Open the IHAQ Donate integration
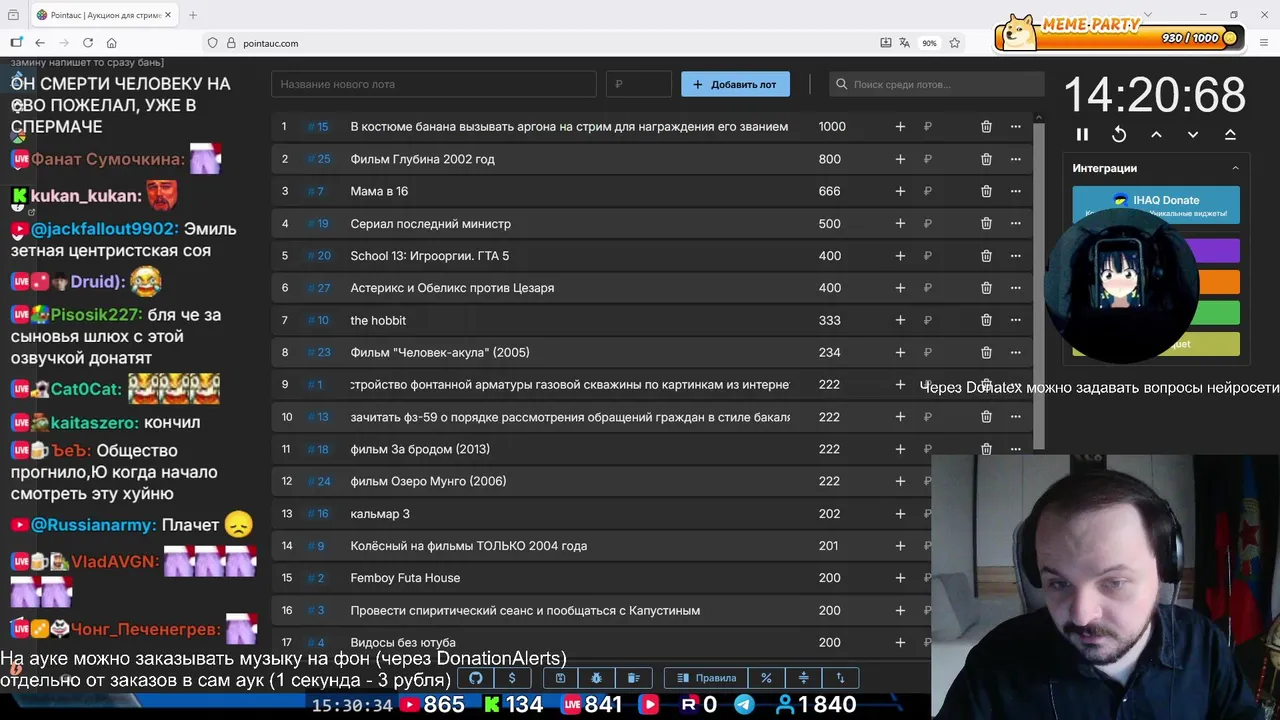The image size is (1280, 720). pyautogui.click(x=1156, y=205)
